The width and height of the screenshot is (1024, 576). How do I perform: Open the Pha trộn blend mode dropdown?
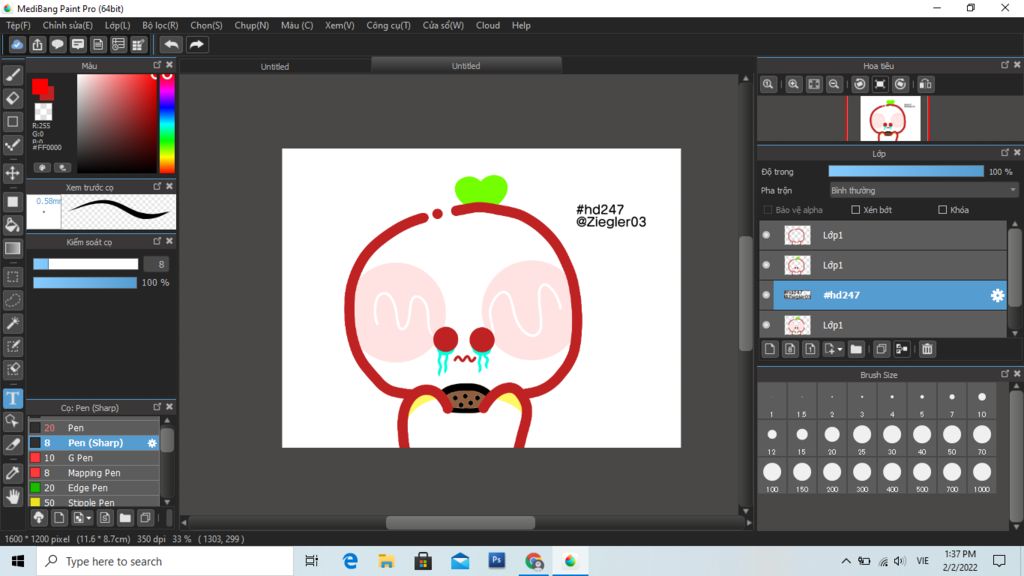(x=923, y=190)
